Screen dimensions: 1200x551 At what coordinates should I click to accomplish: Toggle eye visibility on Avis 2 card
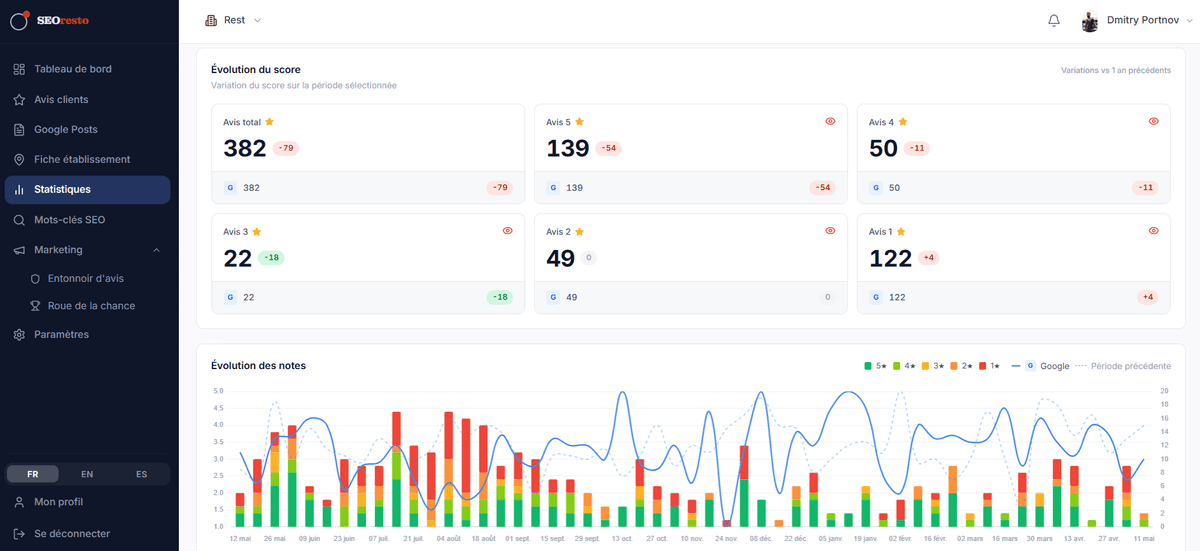point(830,231)
